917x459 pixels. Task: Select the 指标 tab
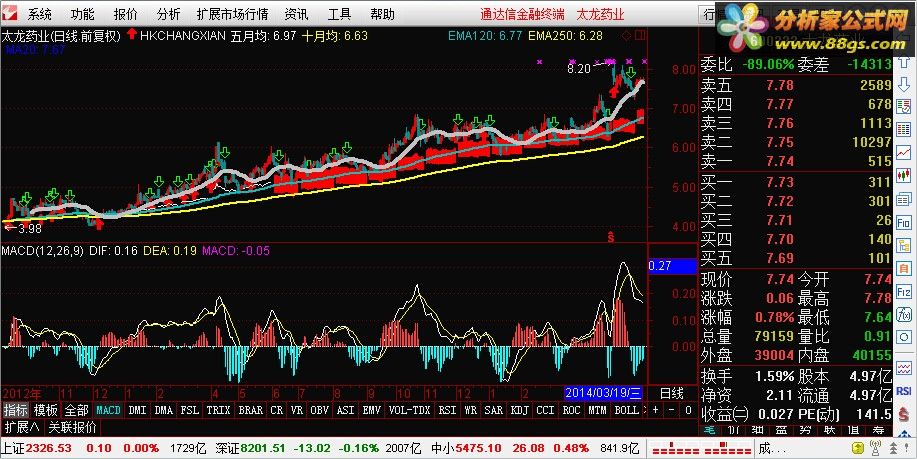(16, 410)
